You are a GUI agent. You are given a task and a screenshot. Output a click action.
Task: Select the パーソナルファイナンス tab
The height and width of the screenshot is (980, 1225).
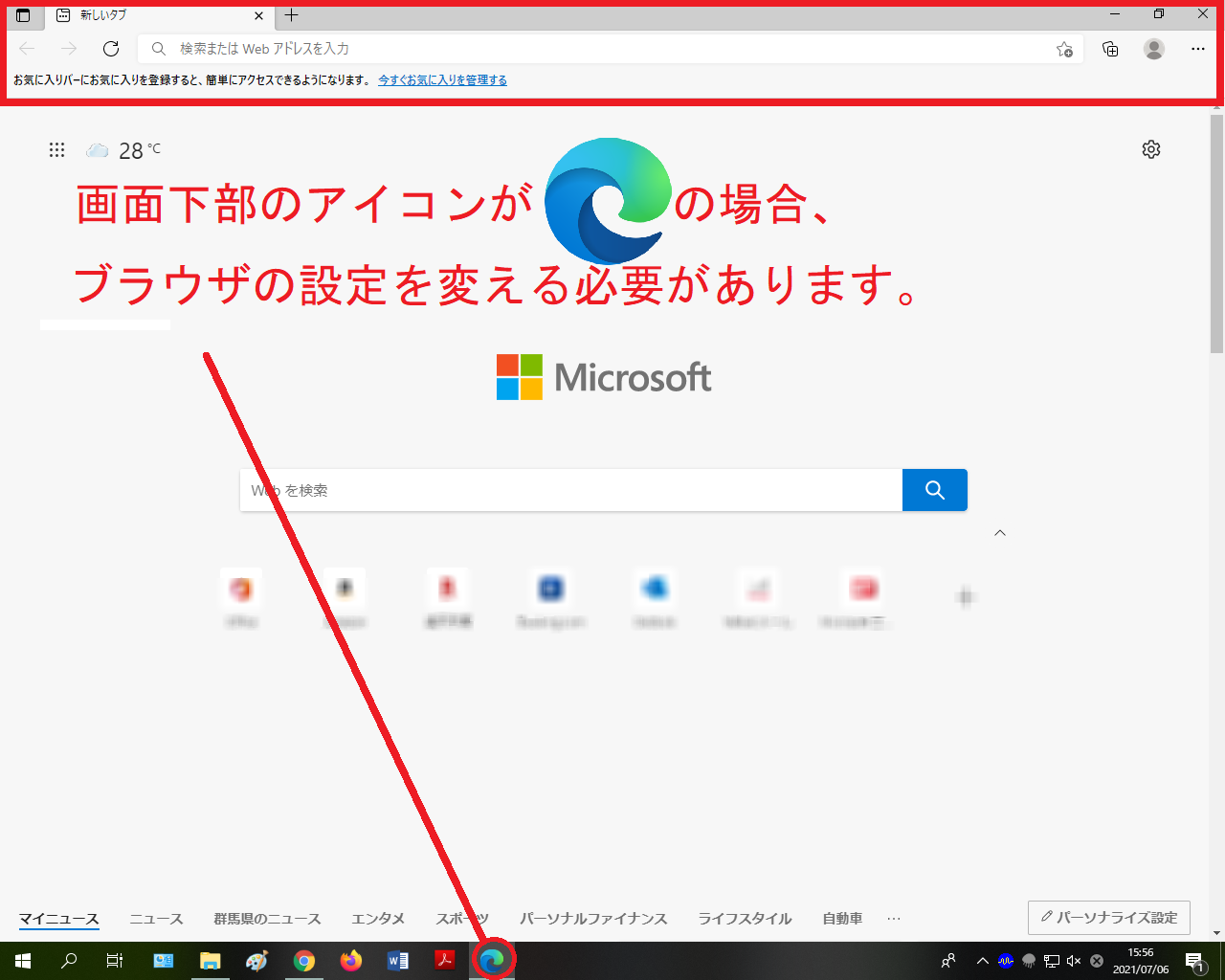click(593, 919)
